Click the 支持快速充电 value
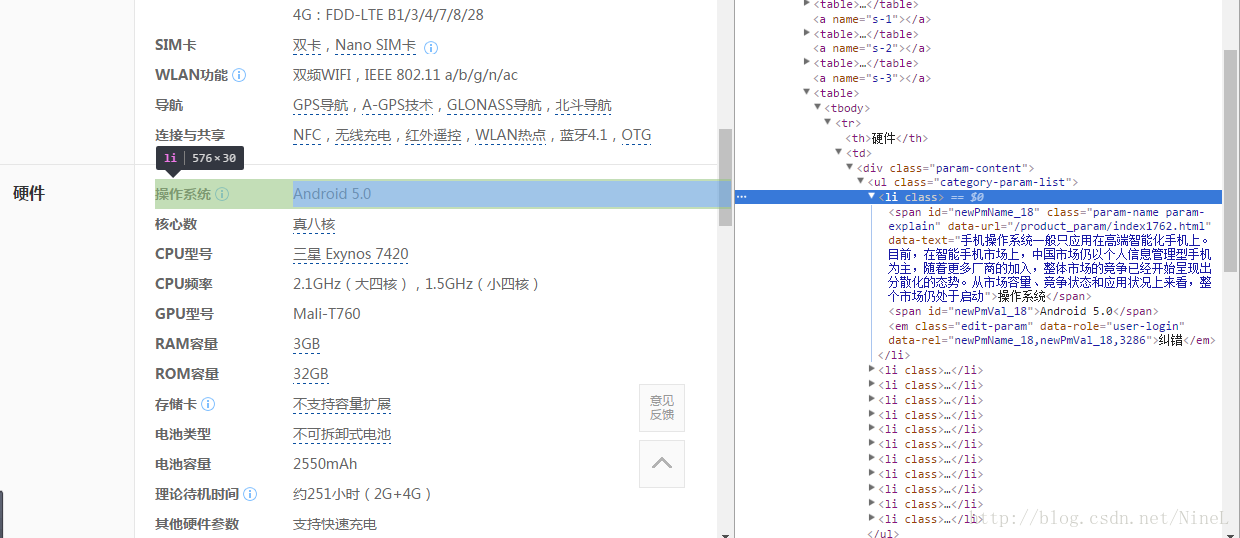The height and width of the screenshot is (538, 1240). (x=335, y=524)
